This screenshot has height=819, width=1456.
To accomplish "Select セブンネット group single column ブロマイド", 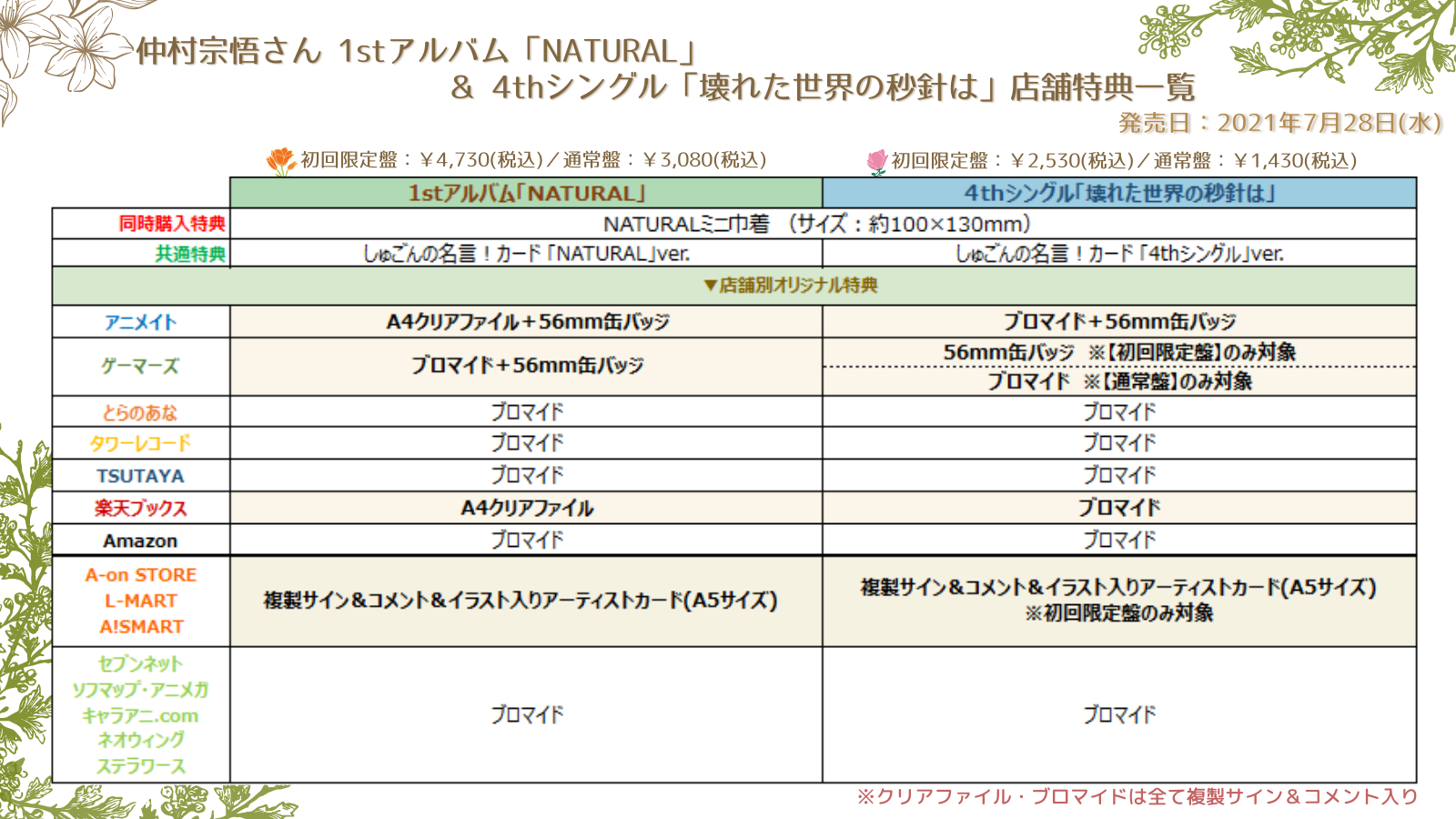I will (1119, 715).
